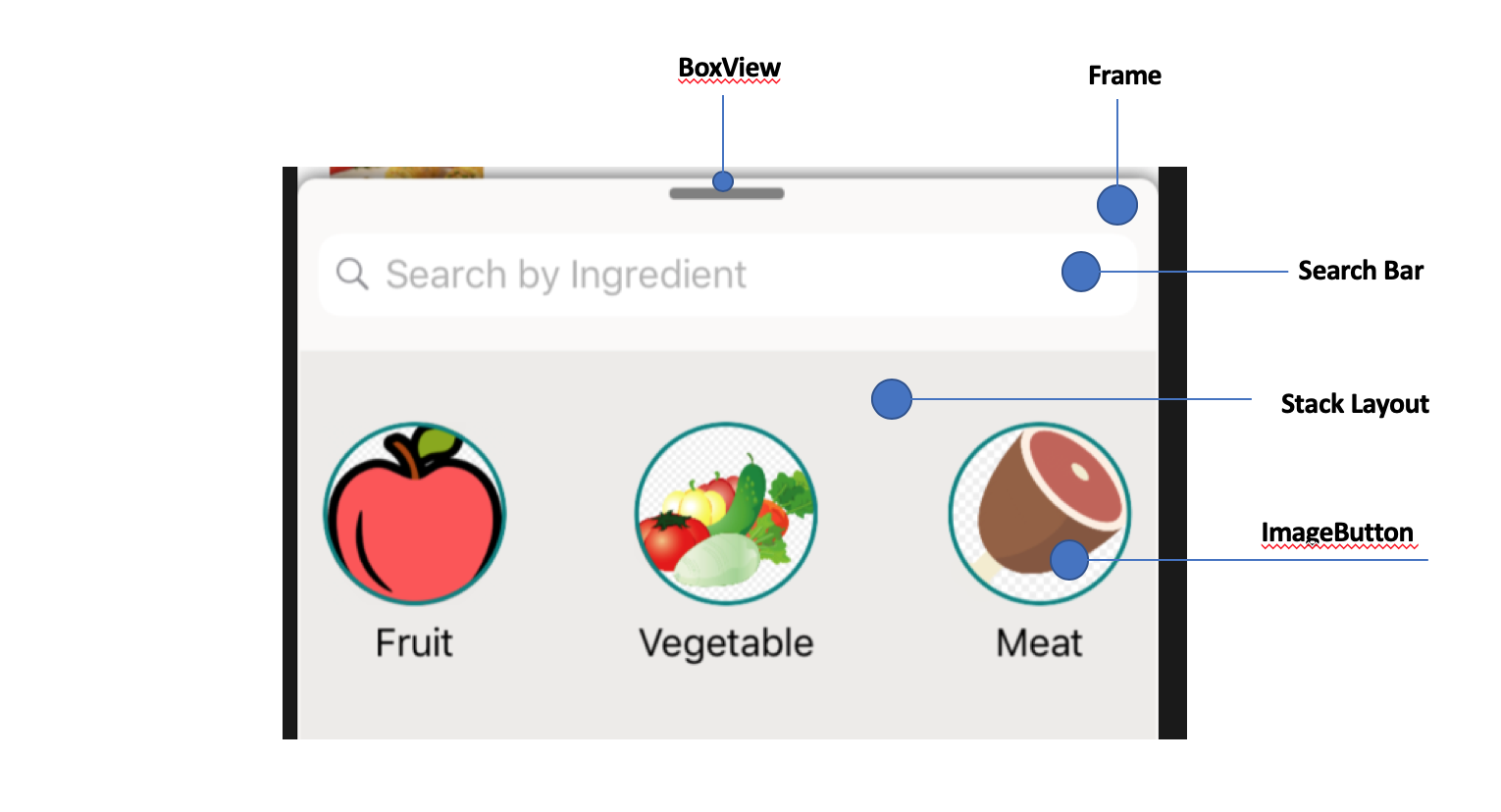The width and height of the screenshot is (1501, 812).
Task: Click blue marker dot inside search bar
Action: tap(1081, 272)
